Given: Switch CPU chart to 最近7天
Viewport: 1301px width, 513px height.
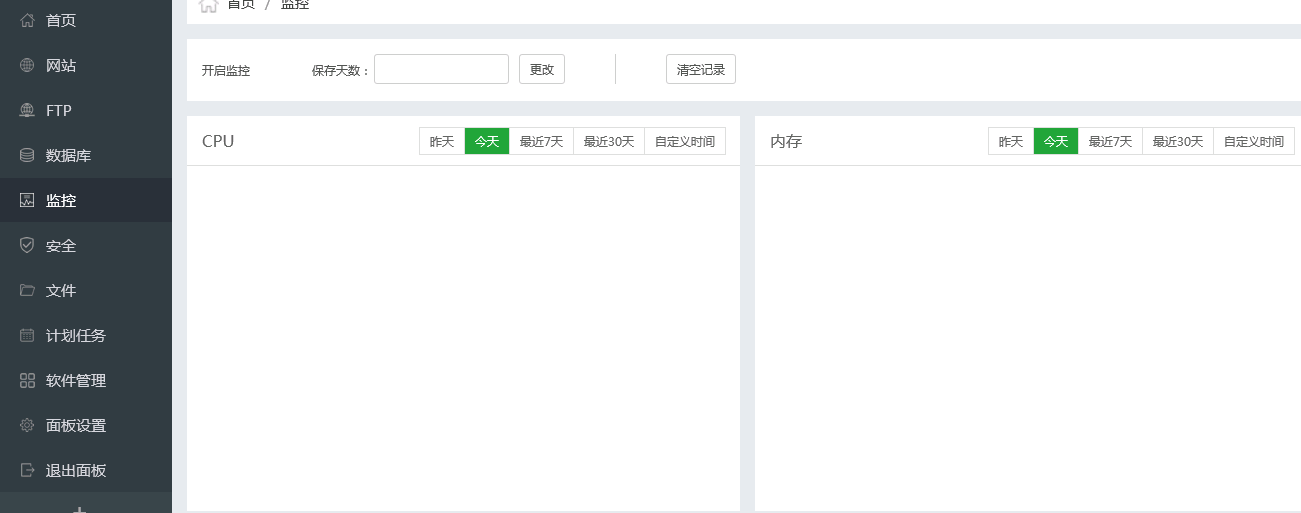Looking at the screenshot, I should point(541,142).
